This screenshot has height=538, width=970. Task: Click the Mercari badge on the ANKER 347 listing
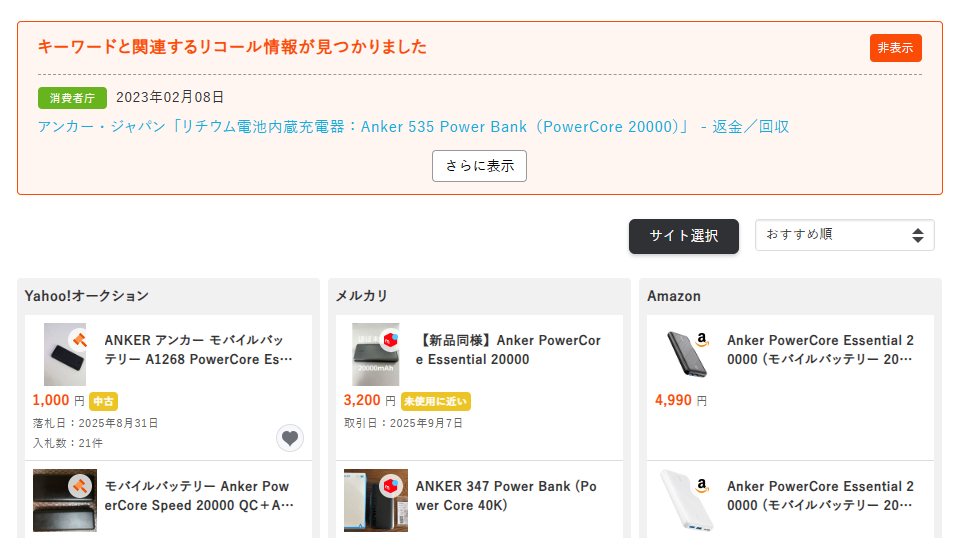coord(389,486)
